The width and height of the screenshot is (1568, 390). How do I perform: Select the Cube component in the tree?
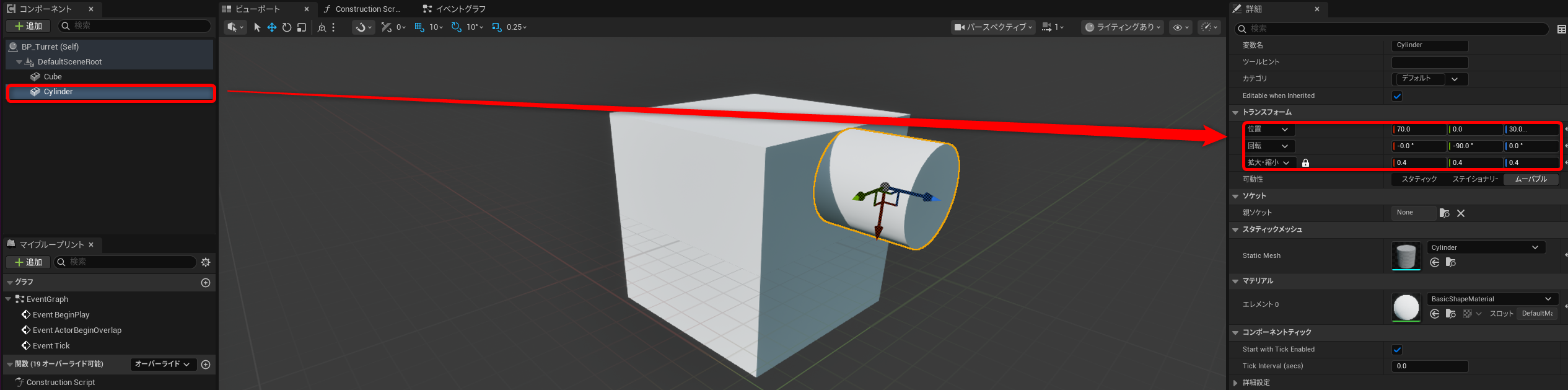tap(53, 77)
